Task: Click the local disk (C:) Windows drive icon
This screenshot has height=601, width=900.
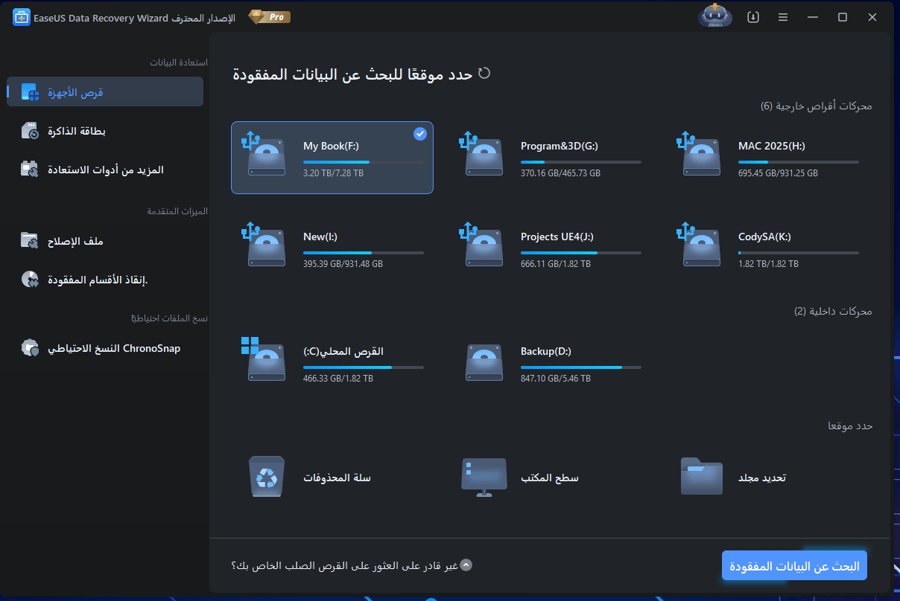Action: click(265, 360)
